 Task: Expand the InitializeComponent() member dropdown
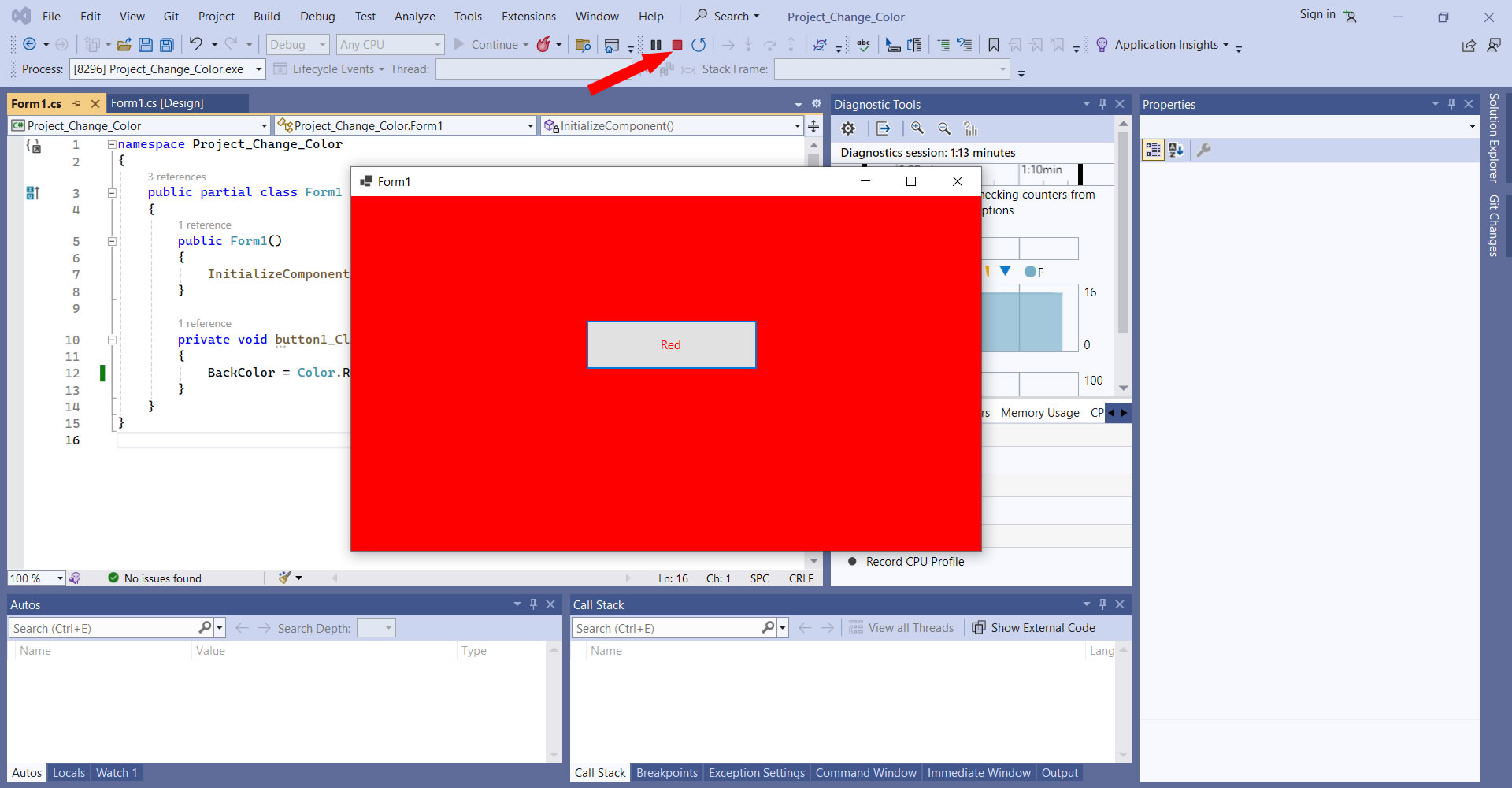(x=797, y=126)
